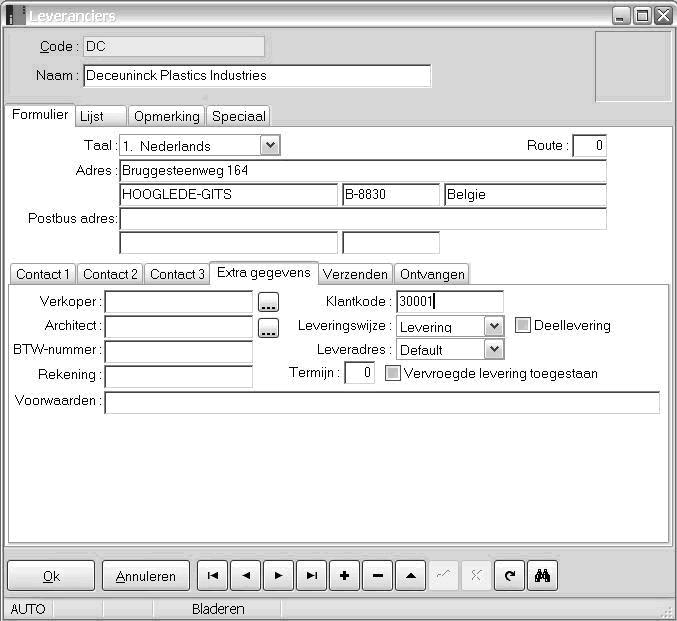Click the Verkoper input field

point(179,302)
